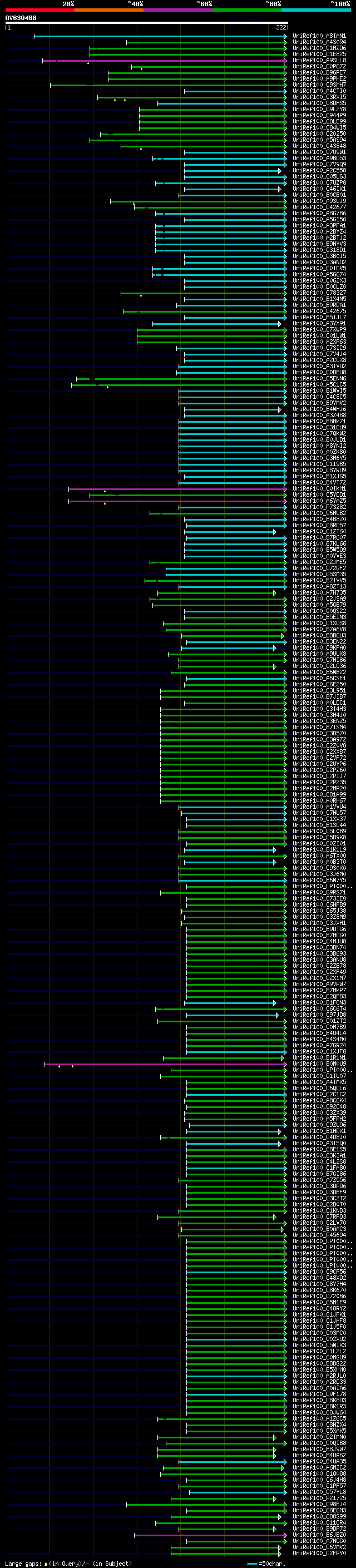Select hit label UniRef100_A9PHE2
The width and height of the screenshot is (356, 1568).
[x=319, y=78]
